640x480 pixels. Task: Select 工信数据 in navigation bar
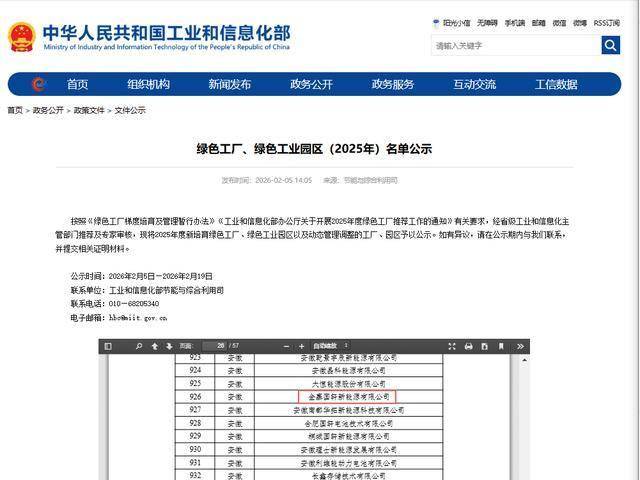click(556, 84)
